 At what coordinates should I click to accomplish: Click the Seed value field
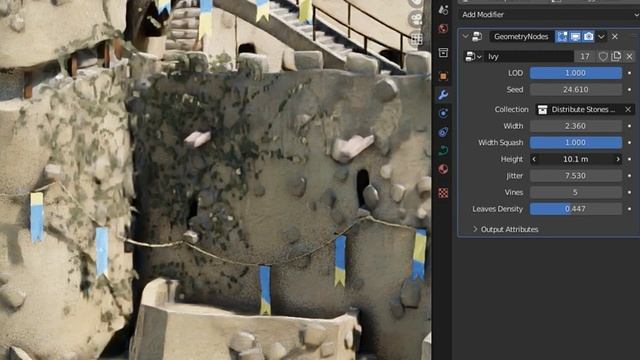click(x=576, y=89)
